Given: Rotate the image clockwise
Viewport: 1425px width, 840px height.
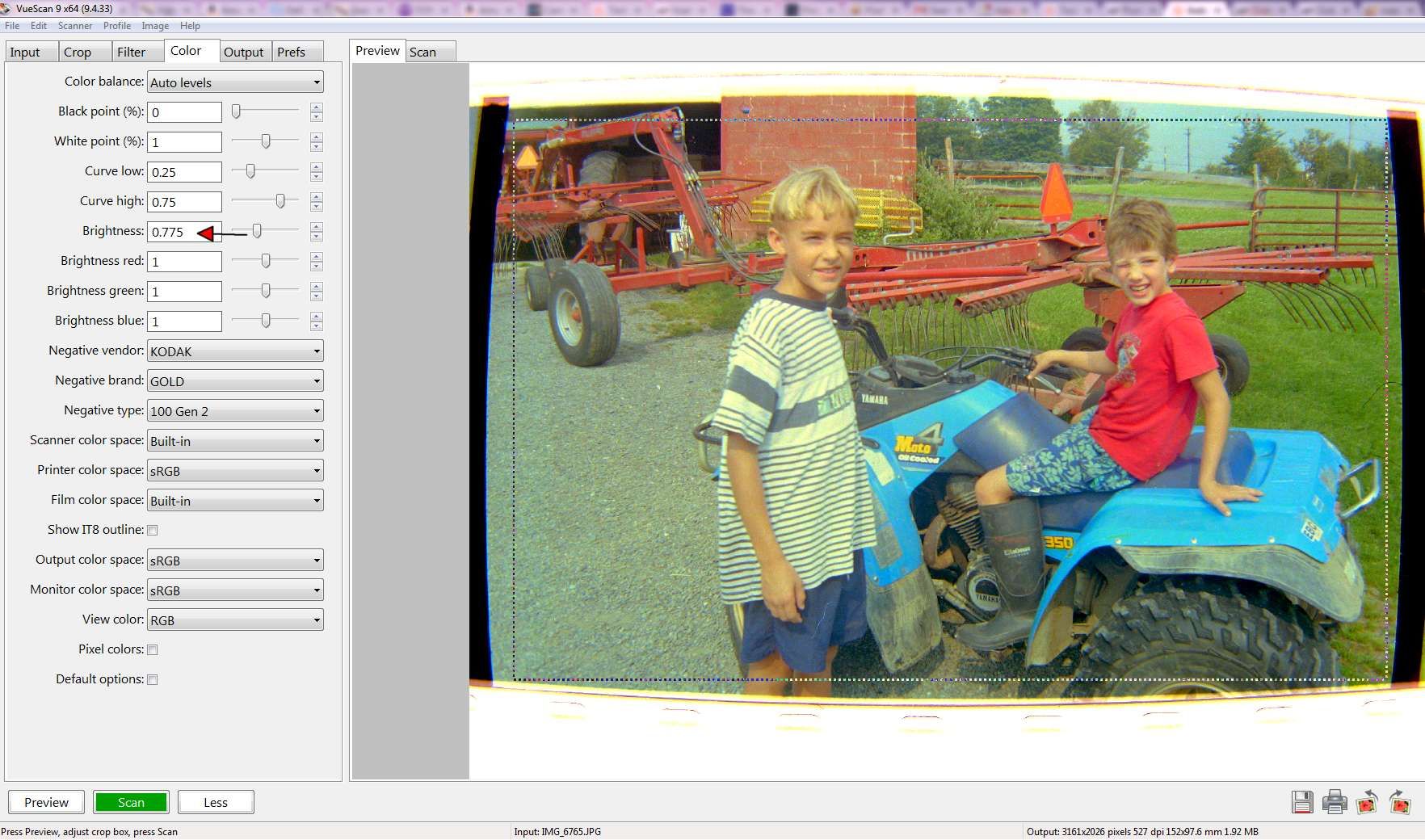Looking at the screenshot, I should (x=1398, y=803).
